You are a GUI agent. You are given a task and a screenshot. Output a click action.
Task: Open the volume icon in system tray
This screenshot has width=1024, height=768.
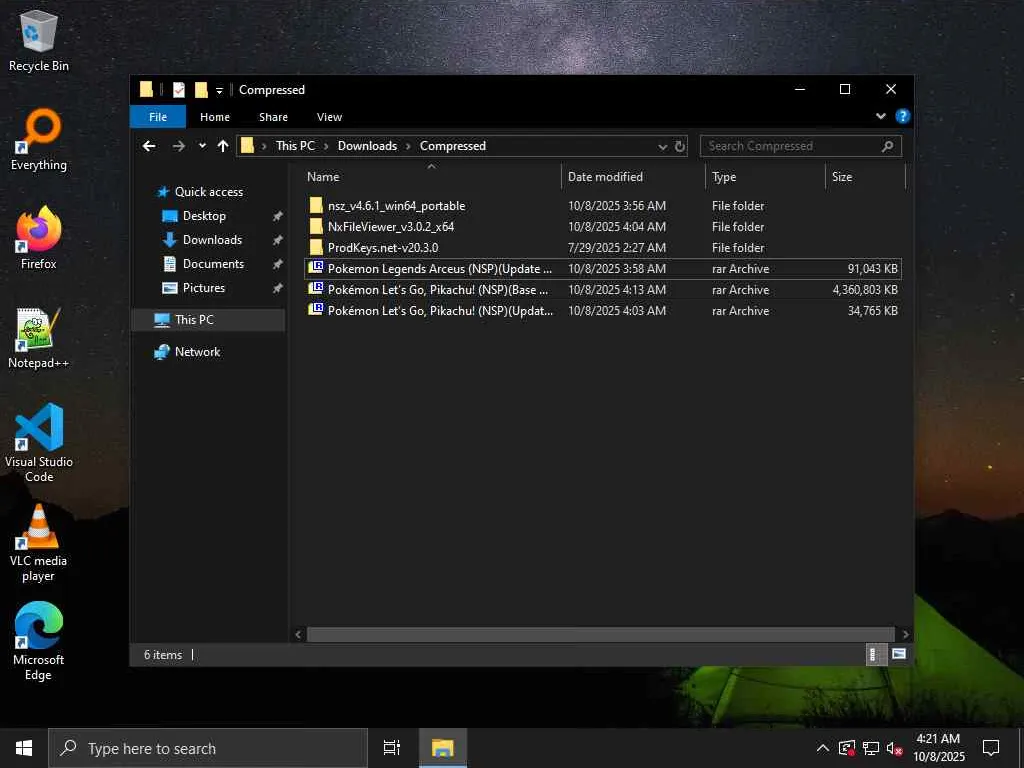click(894, 748)
